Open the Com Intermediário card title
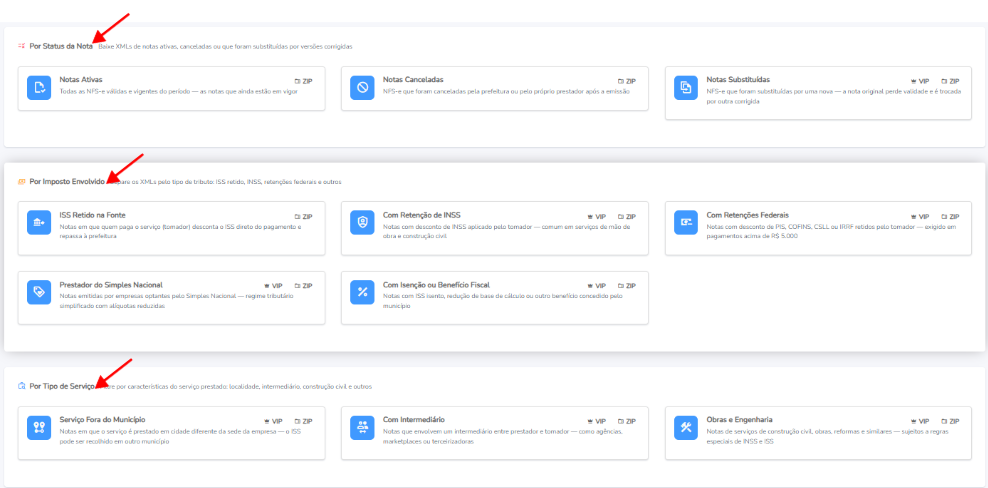 (x=414, y=420)
